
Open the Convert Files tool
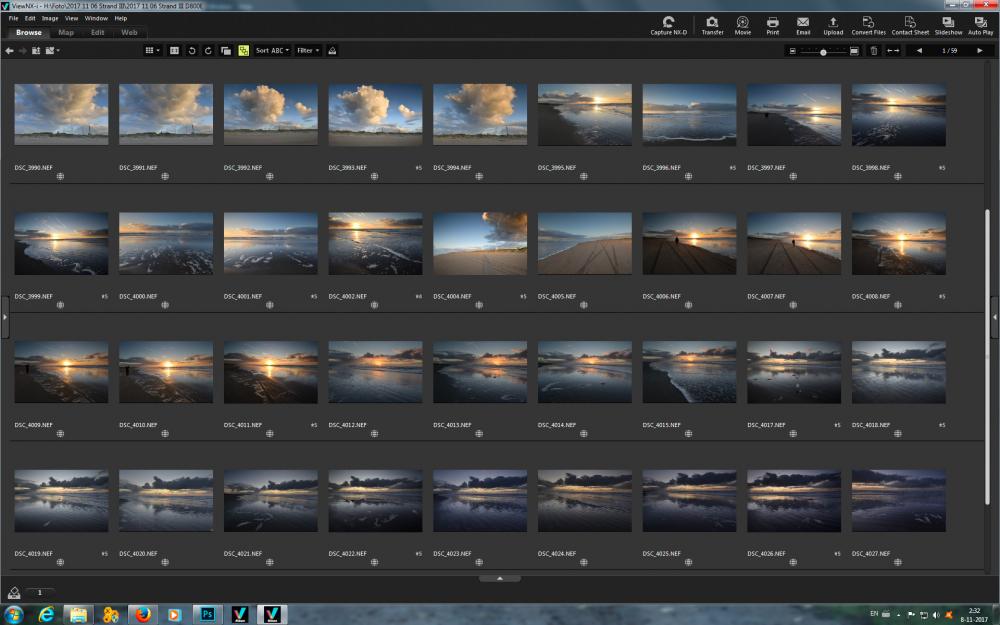[x=869, y=26]
